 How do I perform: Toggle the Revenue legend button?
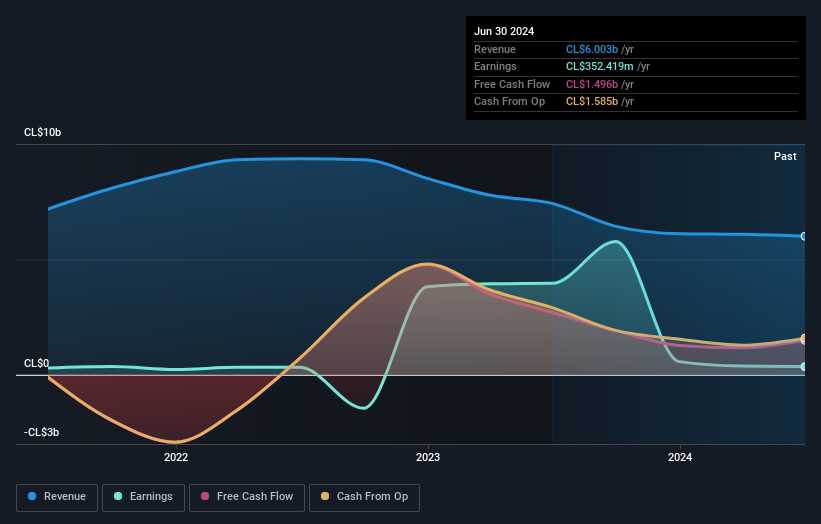click(x=57, y=497)
